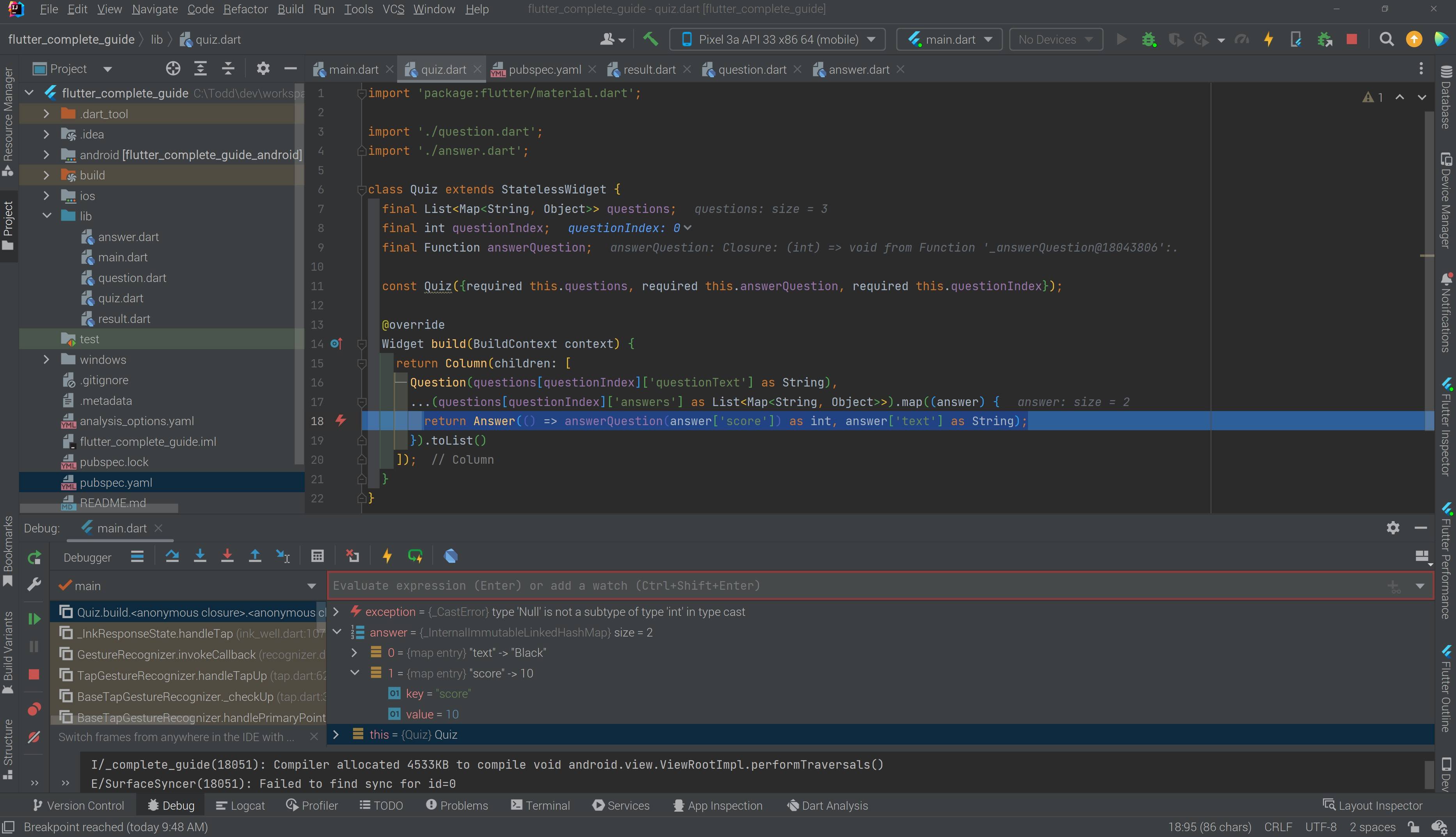Click Run to Cursor icon
The width and height of the screenshot is (1456, 837).
click(283, 556)
